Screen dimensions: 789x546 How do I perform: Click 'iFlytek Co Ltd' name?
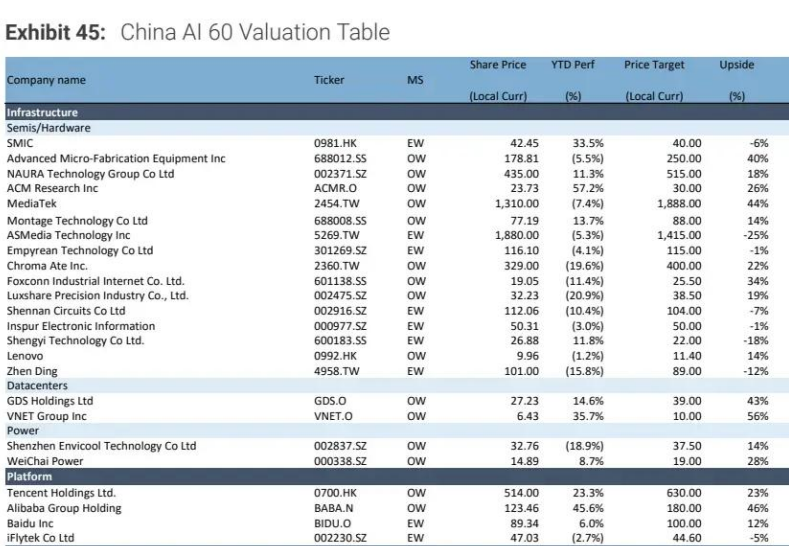[41, 538]
